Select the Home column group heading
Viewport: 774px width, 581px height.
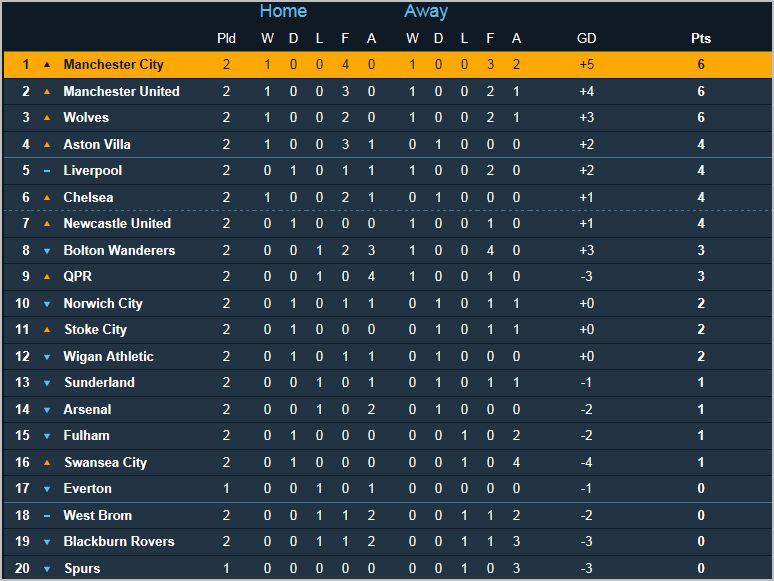coord(283,12)
